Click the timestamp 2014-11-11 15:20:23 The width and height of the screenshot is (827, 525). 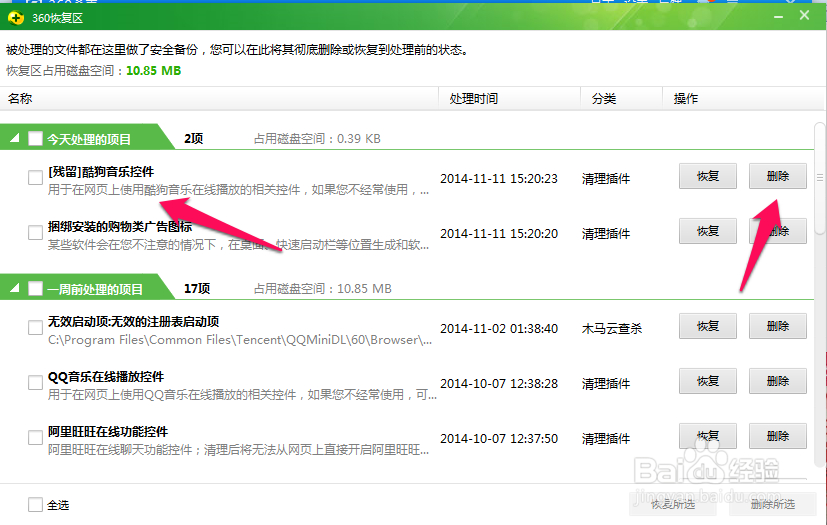pyautogui.click(x=499, y=178)
